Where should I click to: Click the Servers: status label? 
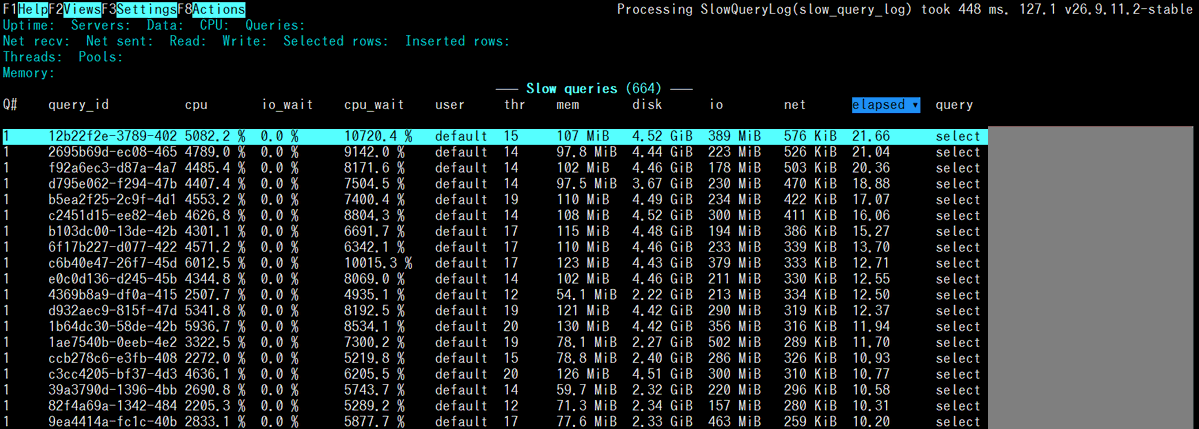(101, 25)
